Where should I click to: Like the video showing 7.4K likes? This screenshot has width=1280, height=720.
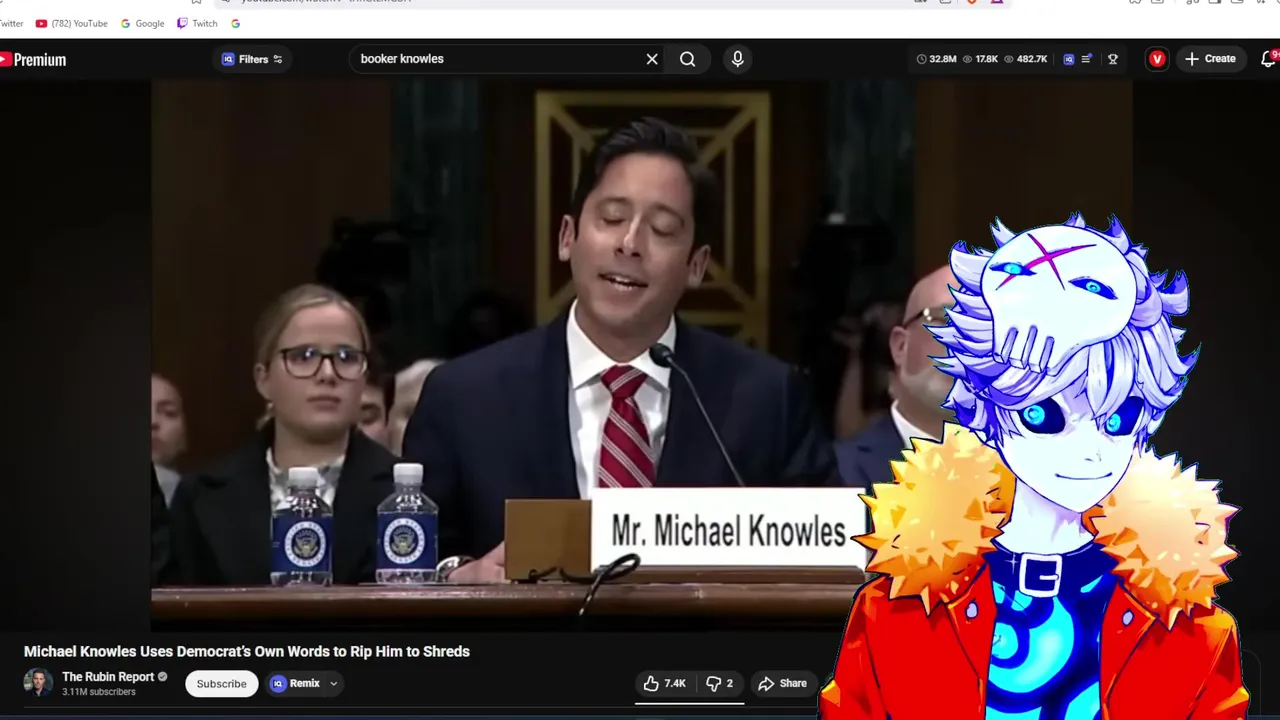tap(664, 684)
